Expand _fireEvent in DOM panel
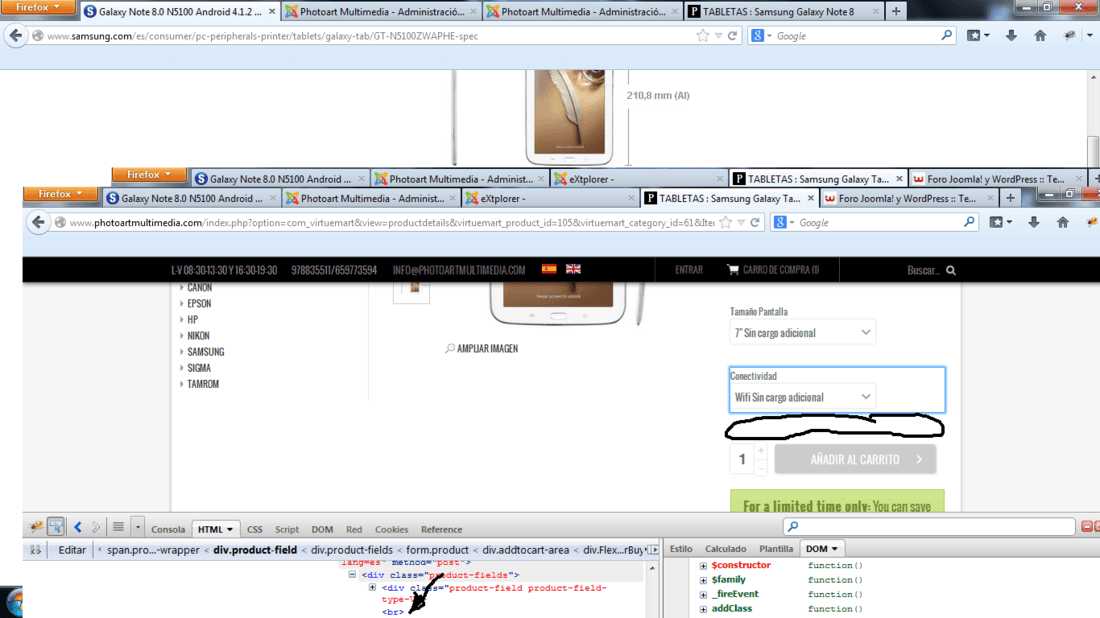The height and width of the screenshot is (618, 1100). pos(703,594)
